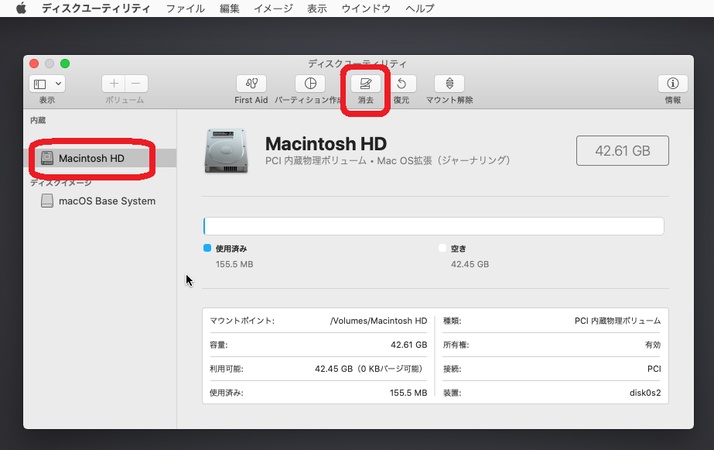Open the イメージ menu
714x450 pixels.
(273, 8)
